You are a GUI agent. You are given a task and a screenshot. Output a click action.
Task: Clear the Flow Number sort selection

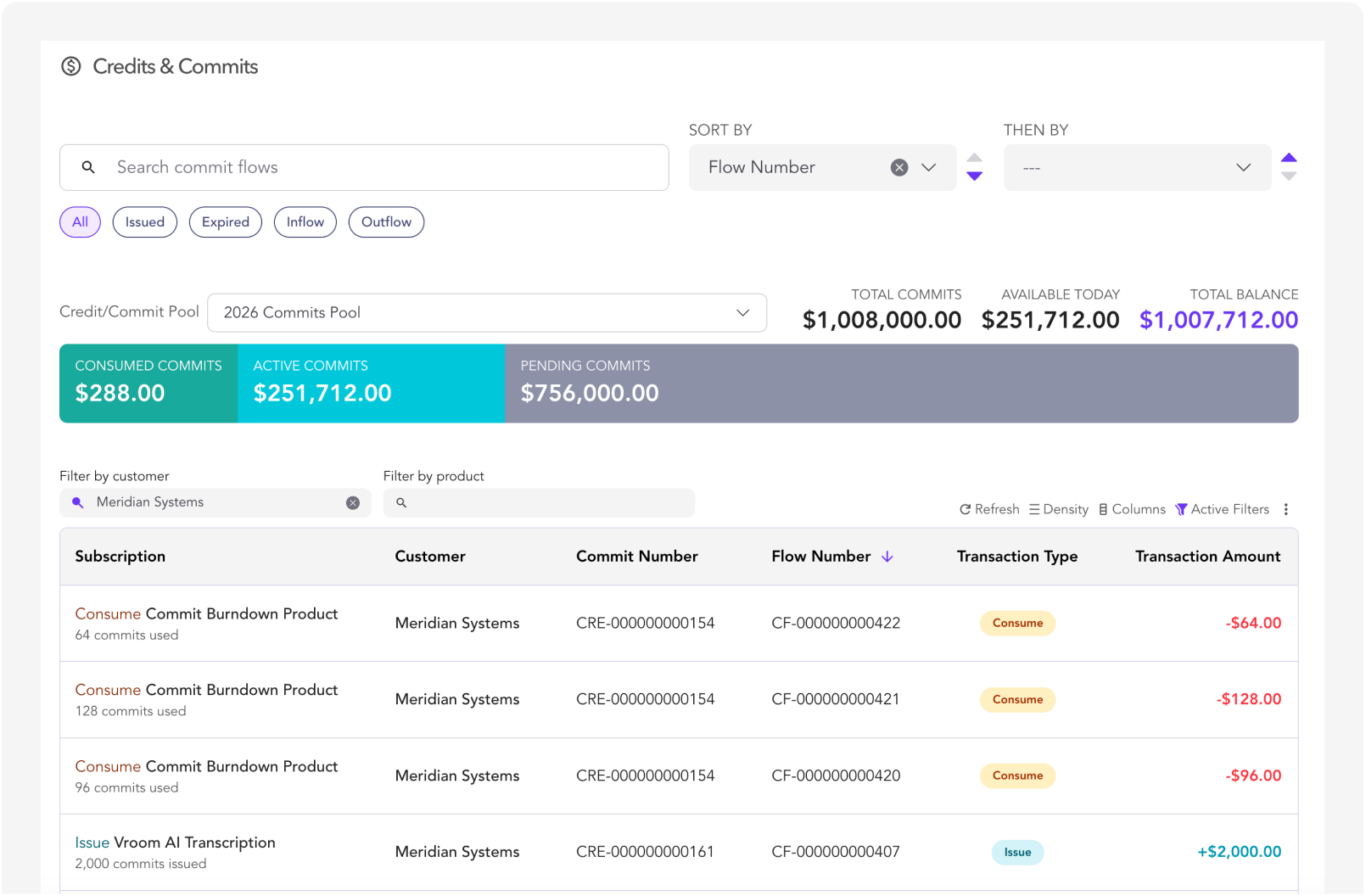(x=899, y=168)
